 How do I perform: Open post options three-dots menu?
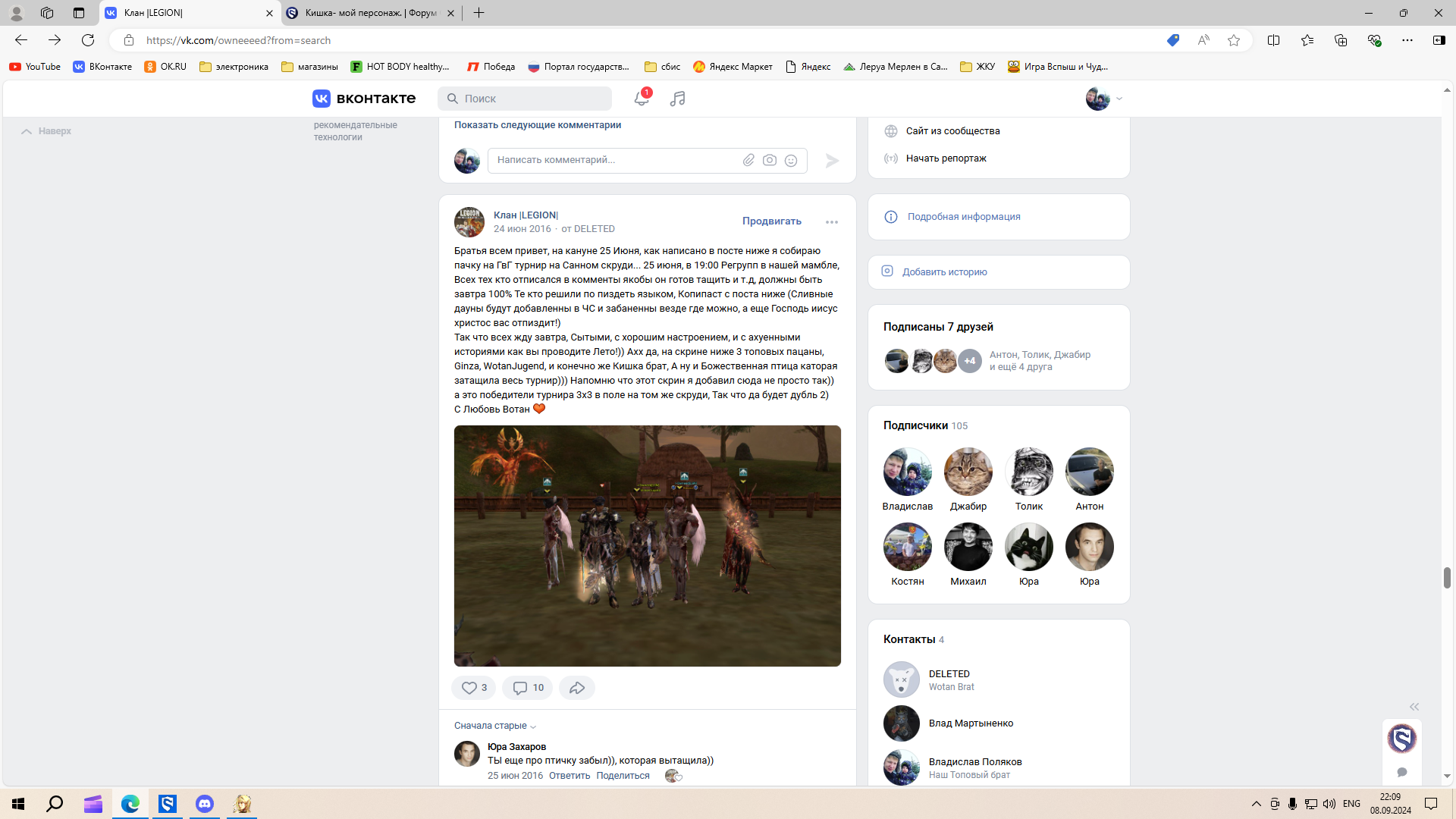tap(832, 222)
